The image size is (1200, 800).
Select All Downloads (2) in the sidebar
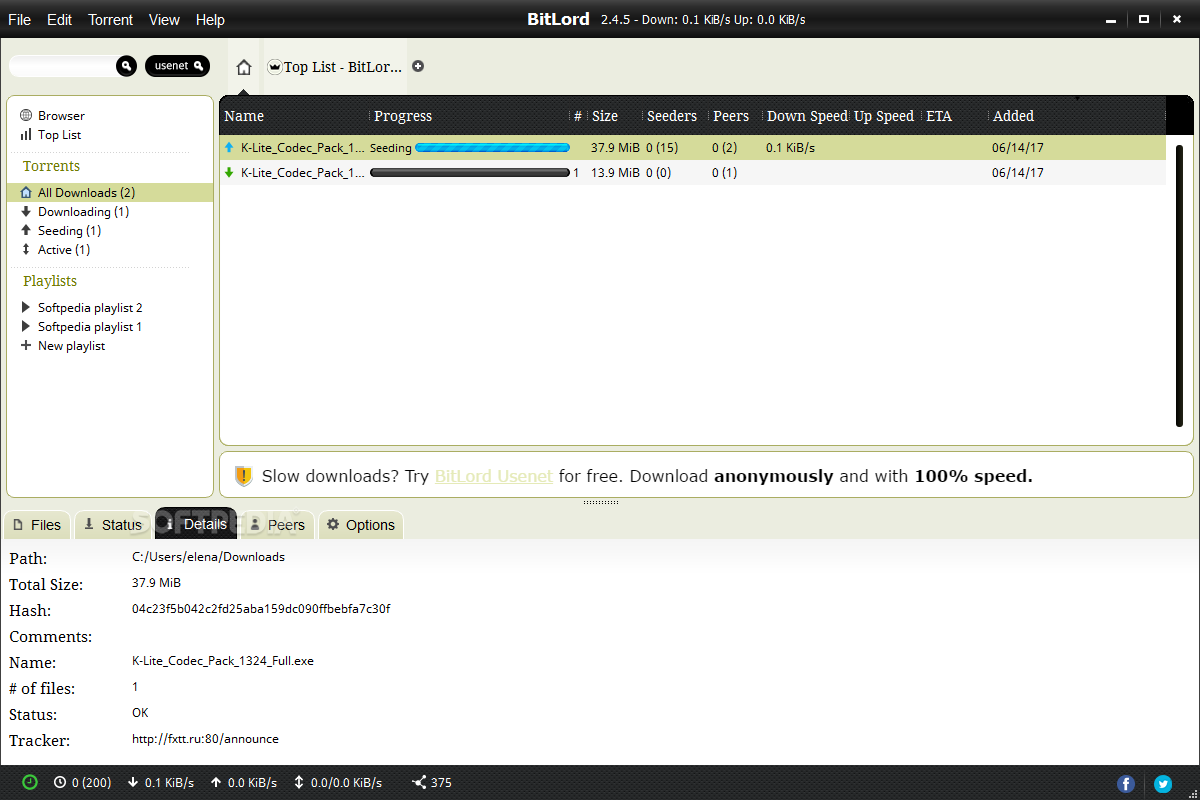[x=110, y=192]
